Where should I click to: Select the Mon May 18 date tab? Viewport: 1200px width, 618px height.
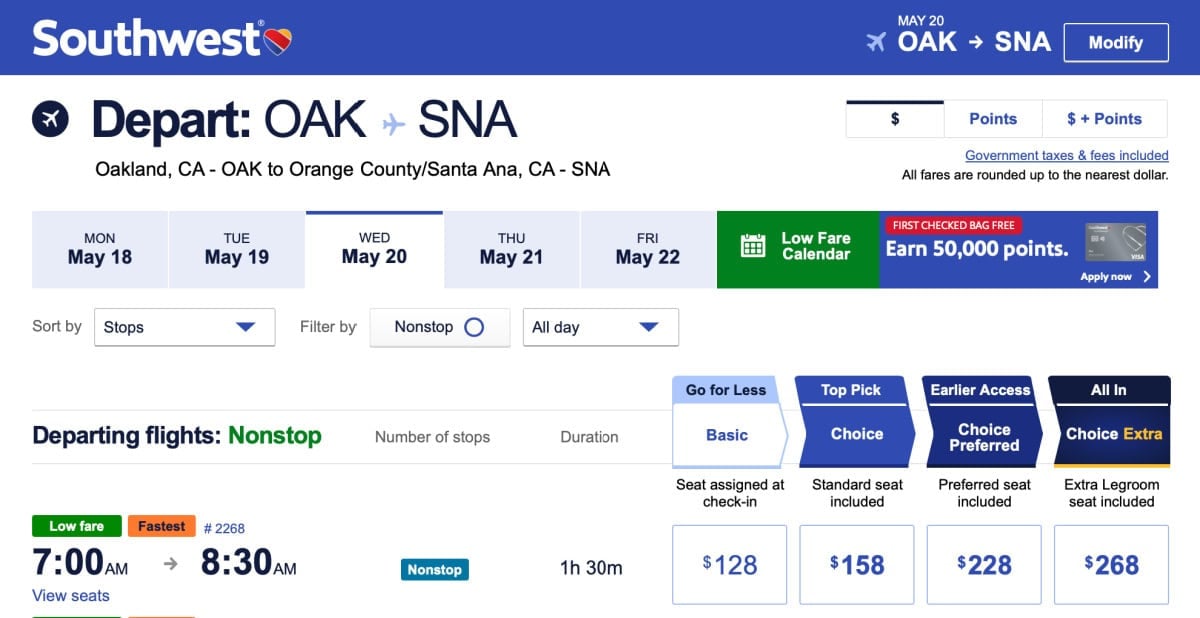[99, 248]
